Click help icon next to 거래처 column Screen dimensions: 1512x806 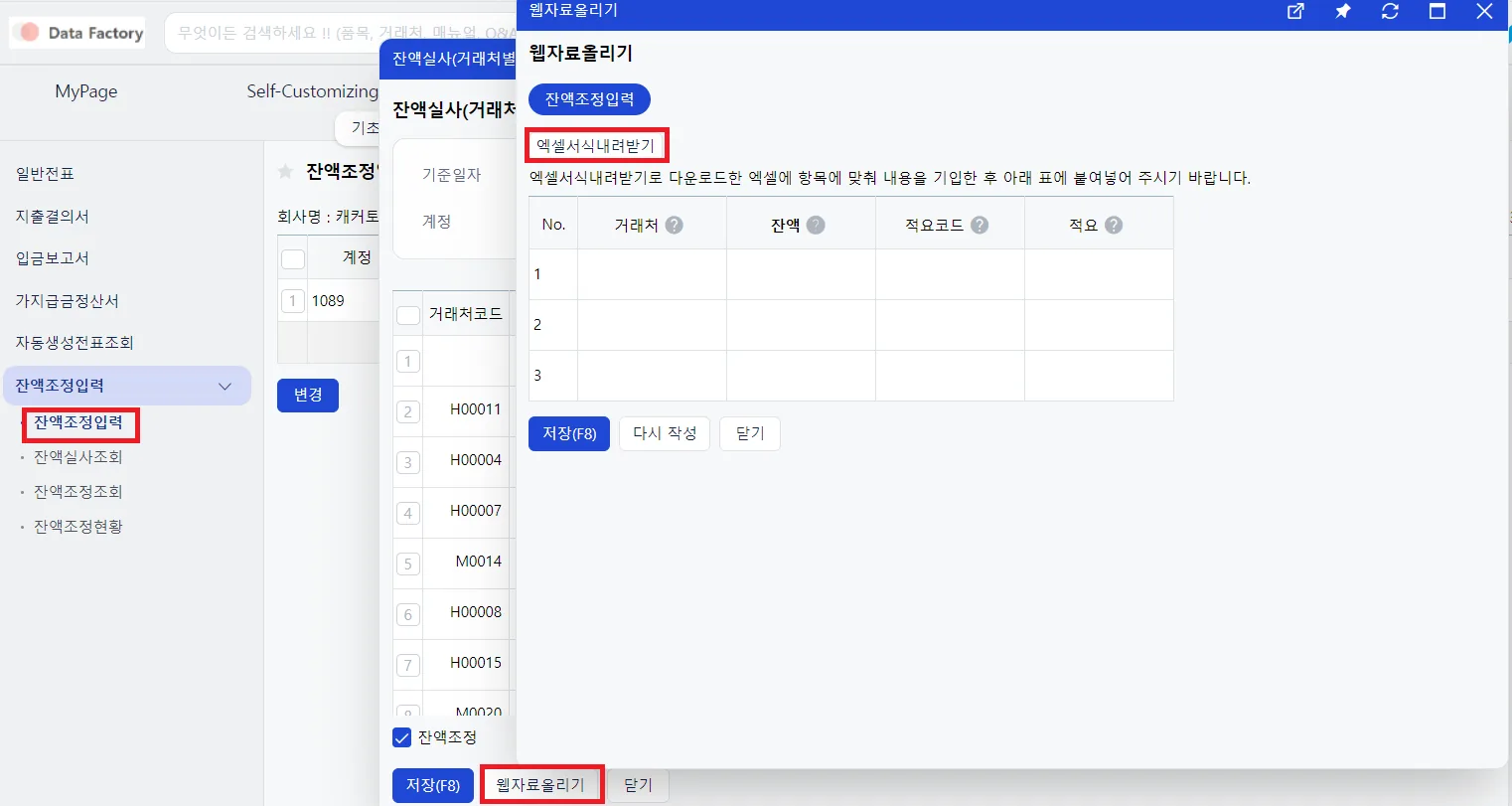[674, 225]
